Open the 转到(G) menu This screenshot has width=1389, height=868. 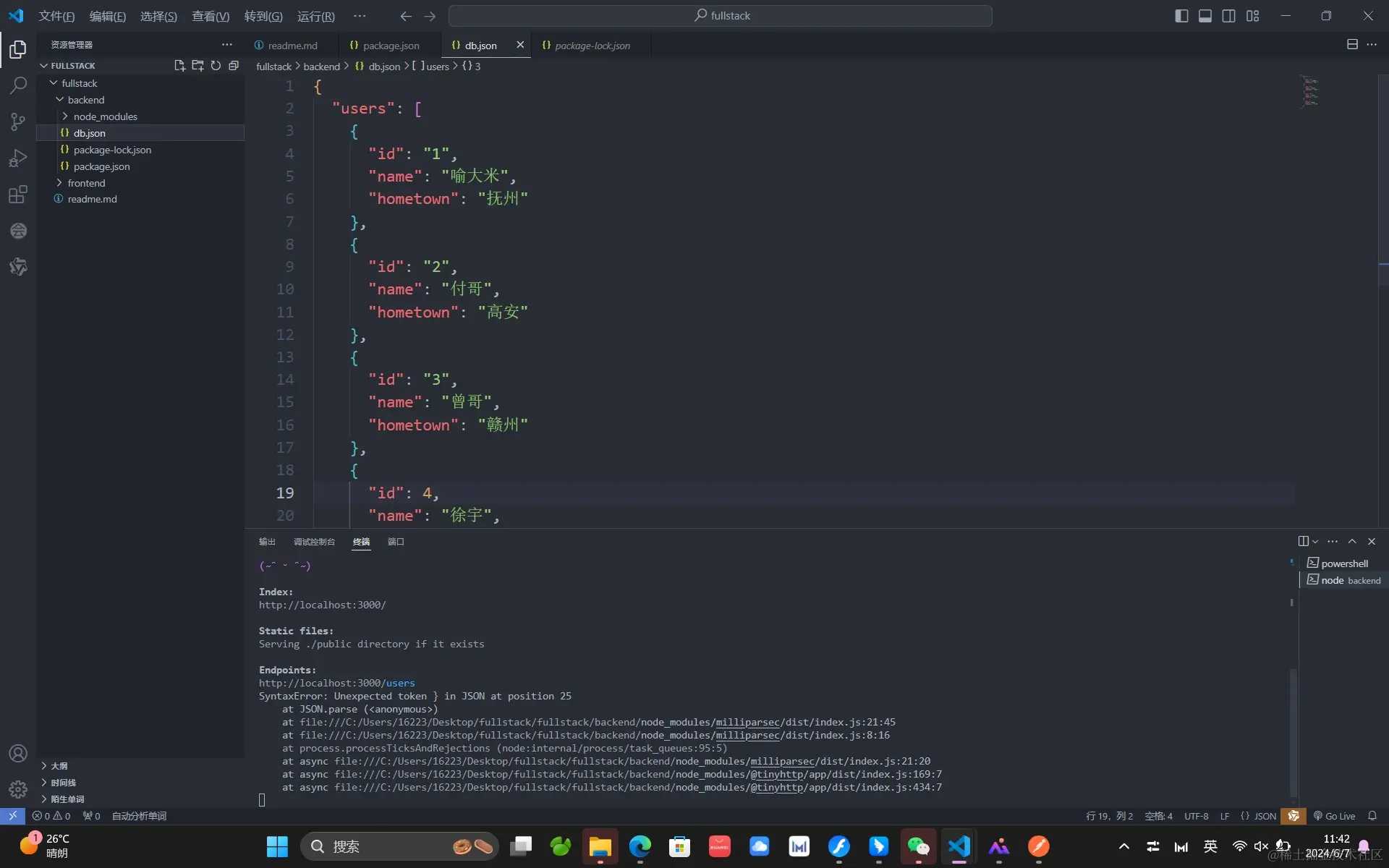point(263,16)
